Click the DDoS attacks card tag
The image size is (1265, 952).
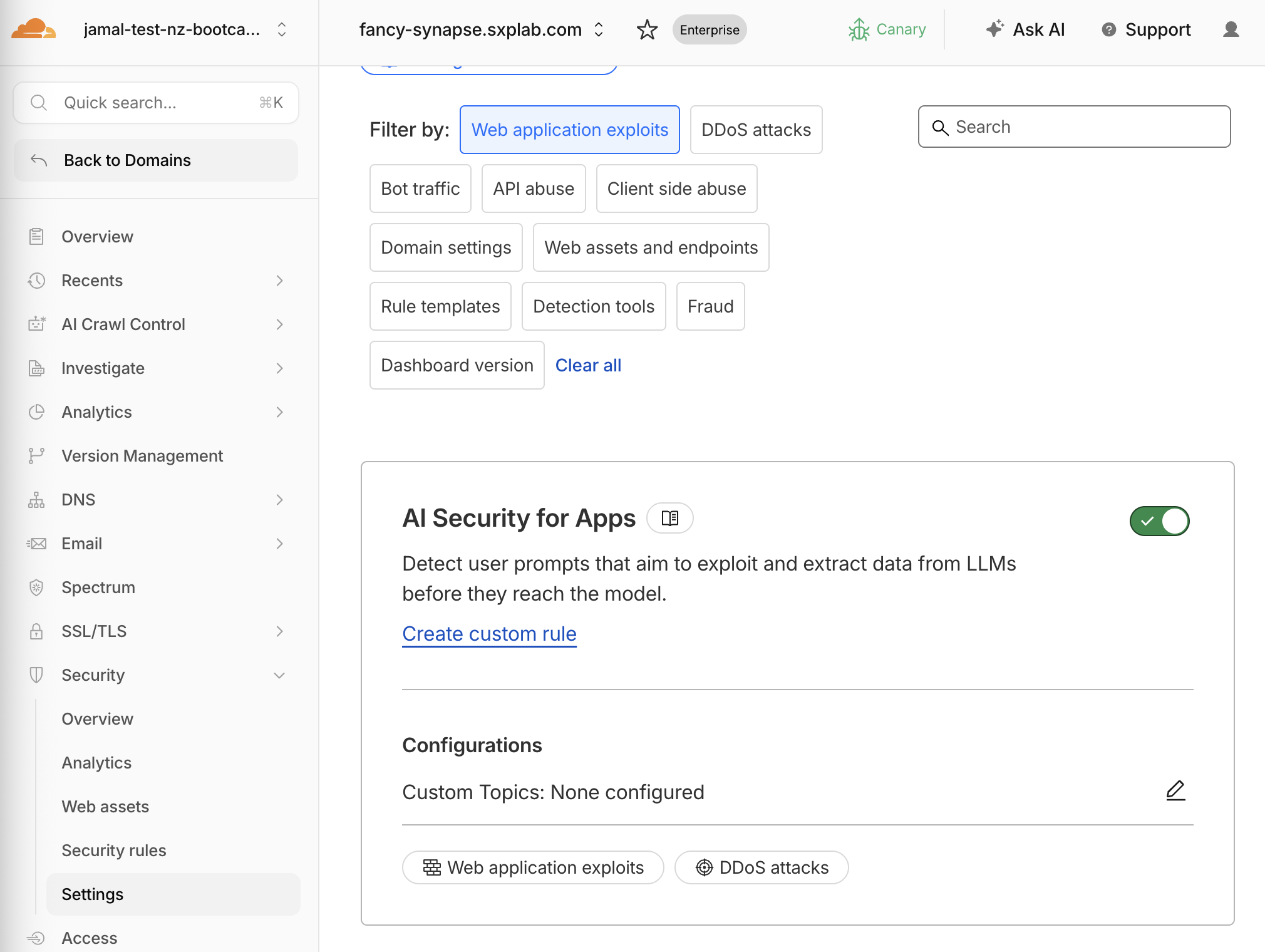(x=762, y=867)
